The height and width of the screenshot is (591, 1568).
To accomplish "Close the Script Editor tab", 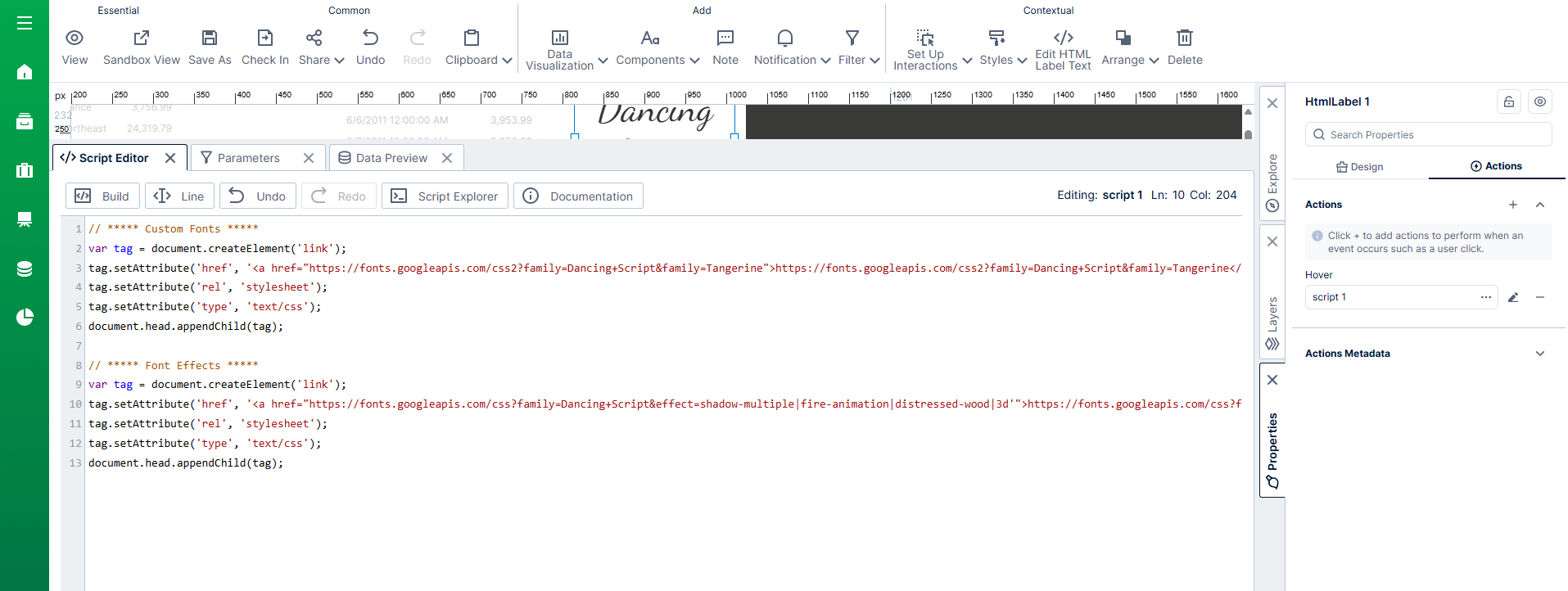I will tap(170, 158).
